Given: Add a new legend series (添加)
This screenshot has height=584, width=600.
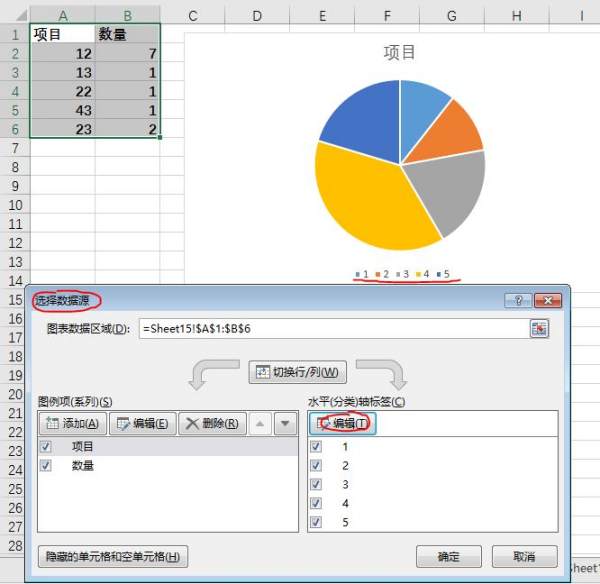Looking at the screenshot, I should tap(72, 424).
